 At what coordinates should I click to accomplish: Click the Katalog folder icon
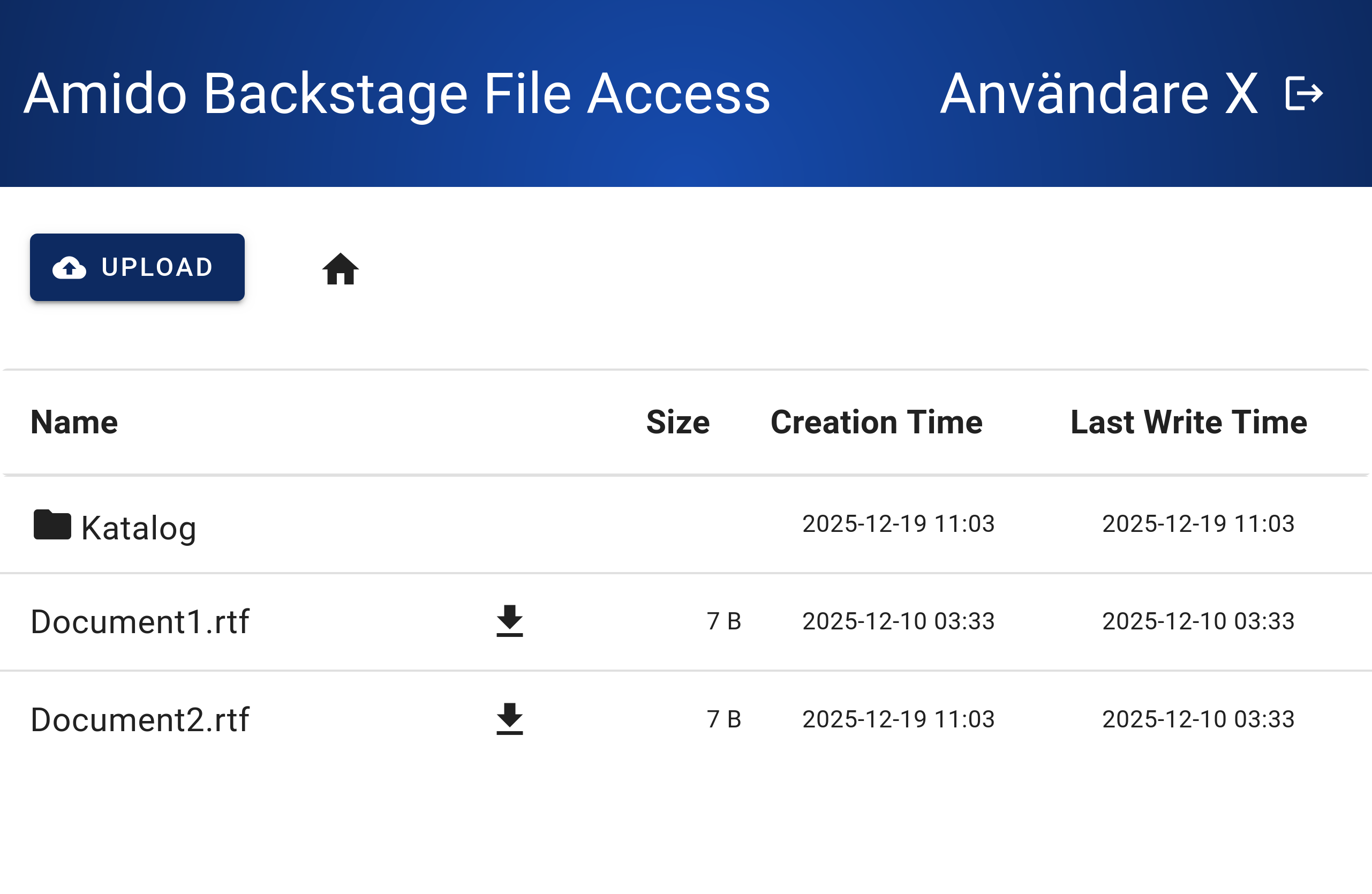(52, 525)
